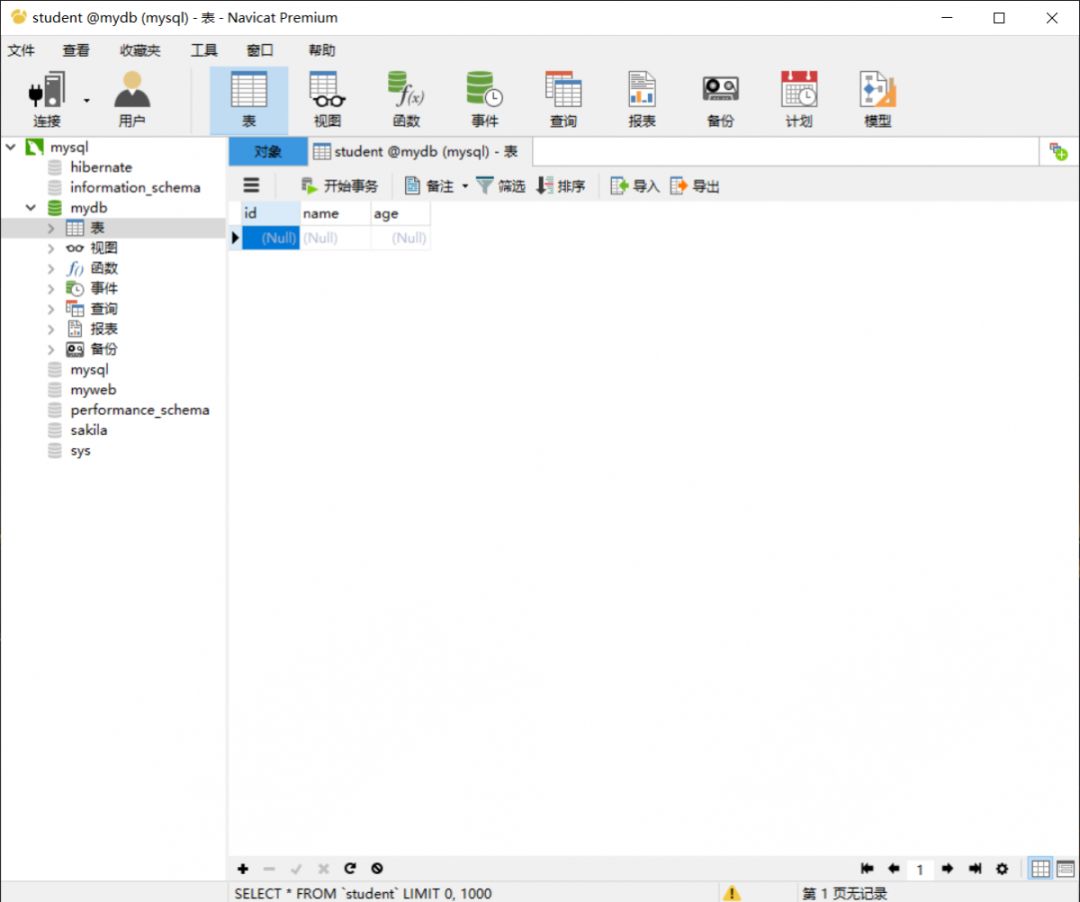Click the new tab icon at top right

(1058, 151)
